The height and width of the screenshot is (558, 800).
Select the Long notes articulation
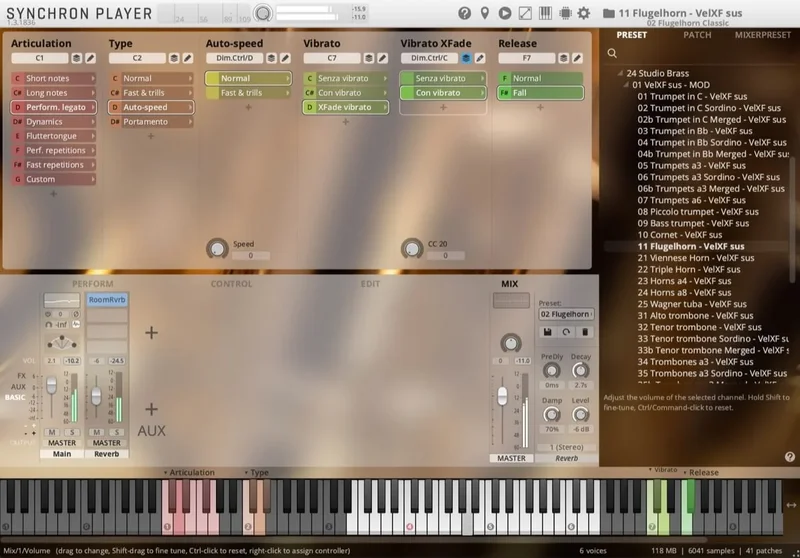54,93
